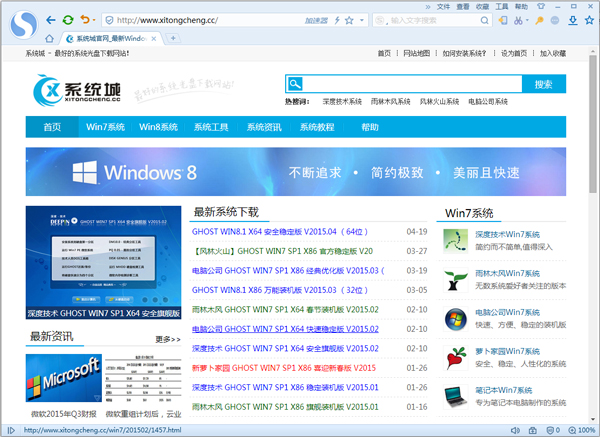This screenshot has height=437, width=600.
Task: Click the 雨林木风Win7系统 sprout icon
Action: 455,280
